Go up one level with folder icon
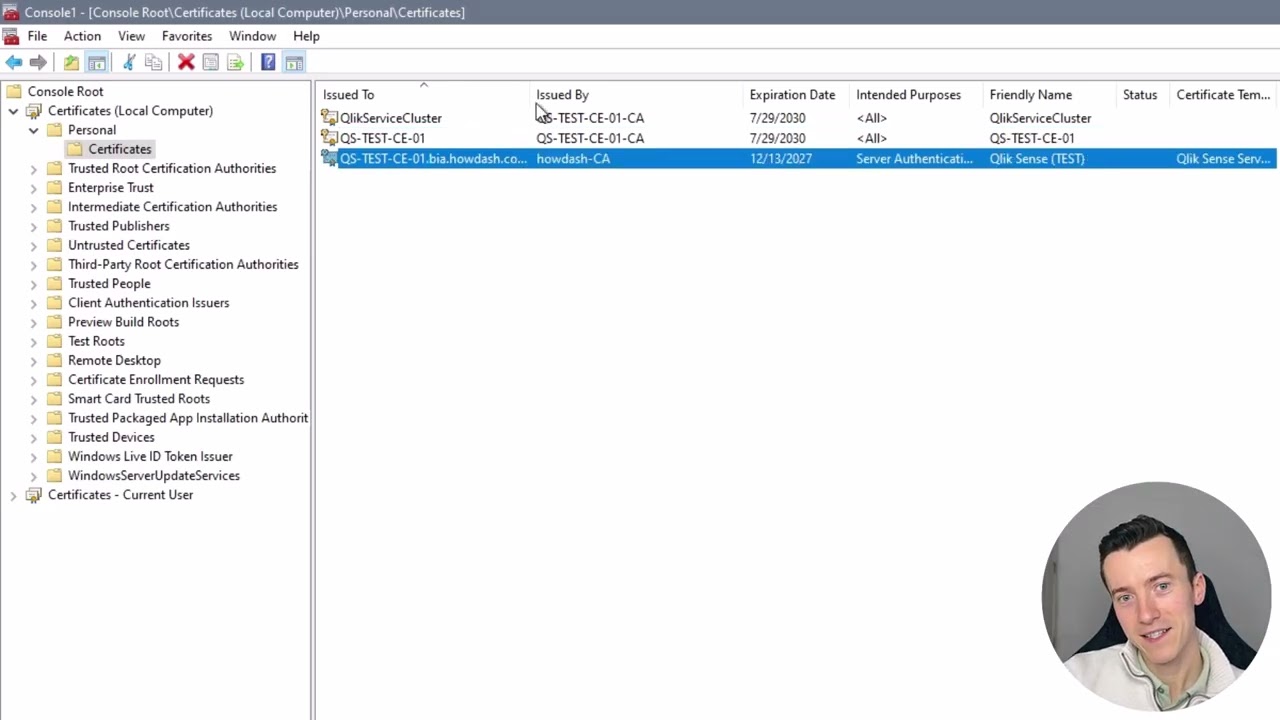 coord(71,63)
